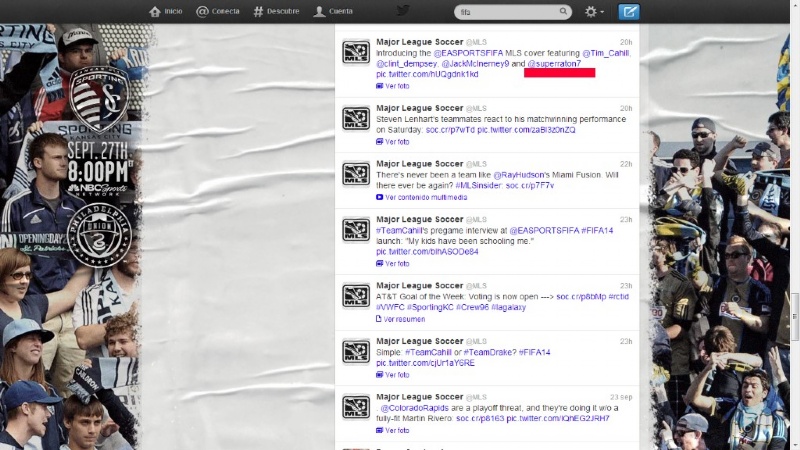Click the Inicio house icon
This screenshot has height=450, width=800.
click(x=155, y=11)
